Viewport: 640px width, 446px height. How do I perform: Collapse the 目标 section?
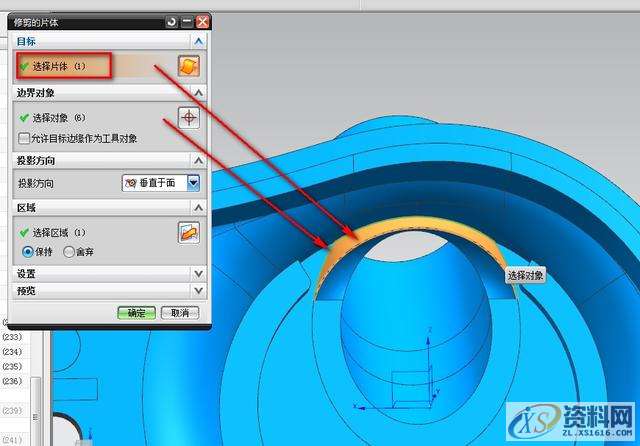tap(199, 41)
